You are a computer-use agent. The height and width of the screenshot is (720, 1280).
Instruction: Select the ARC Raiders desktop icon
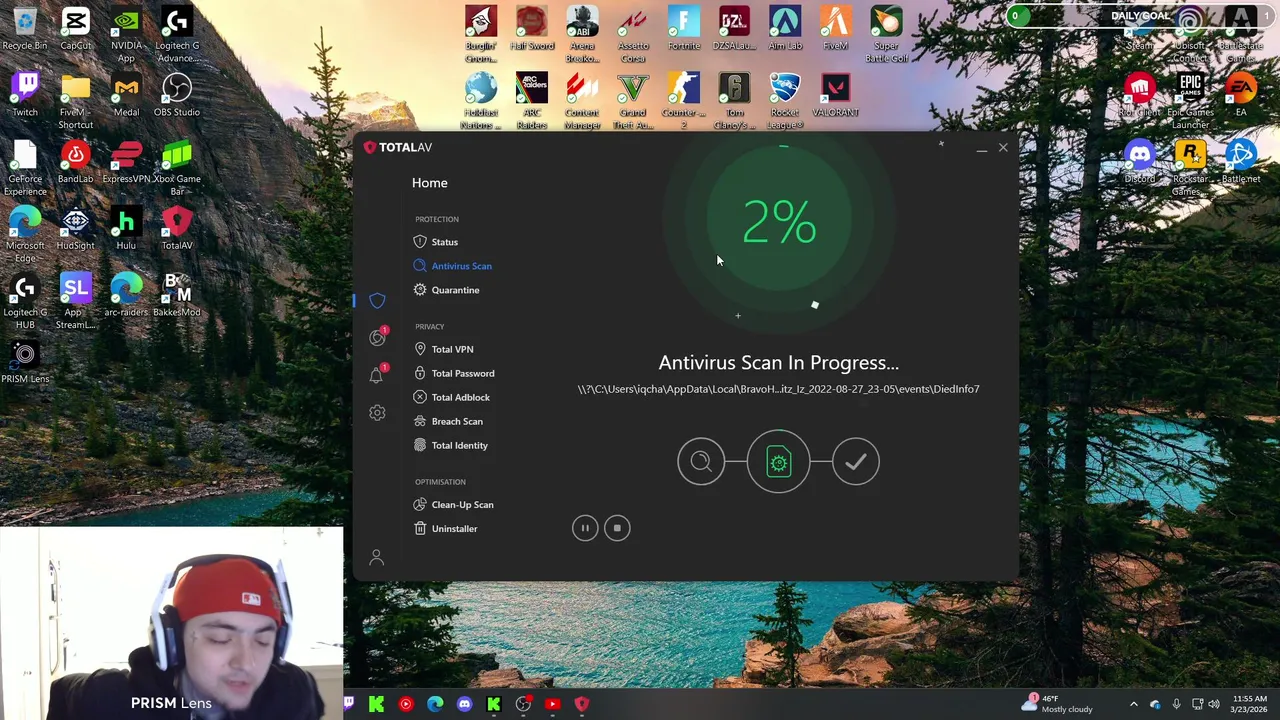click(532, 101)
